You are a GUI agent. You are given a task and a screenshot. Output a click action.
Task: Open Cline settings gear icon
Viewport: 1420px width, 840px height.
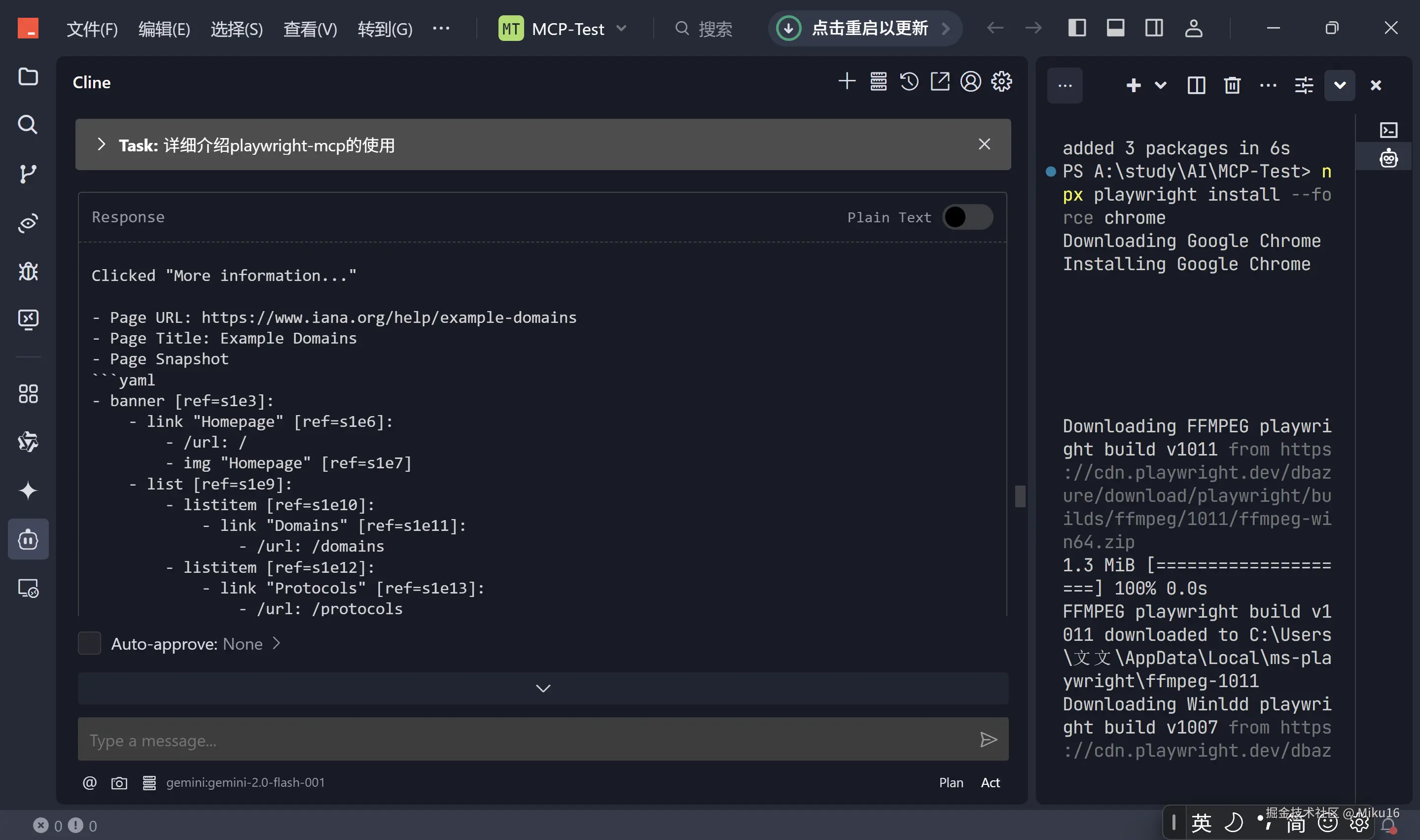click(1001, 81)
